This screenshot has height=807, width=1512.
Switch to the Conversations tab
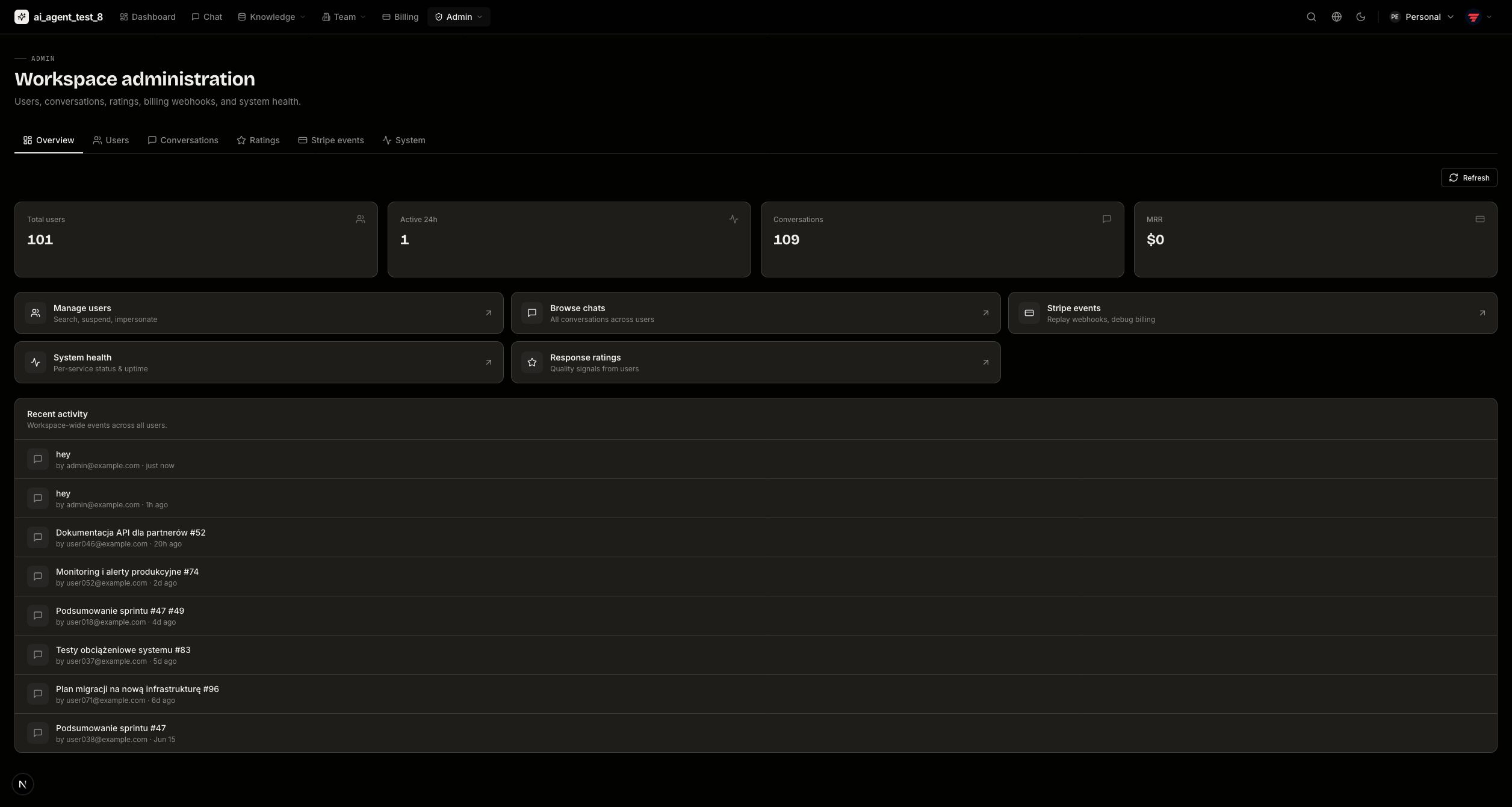coord(183,140)
